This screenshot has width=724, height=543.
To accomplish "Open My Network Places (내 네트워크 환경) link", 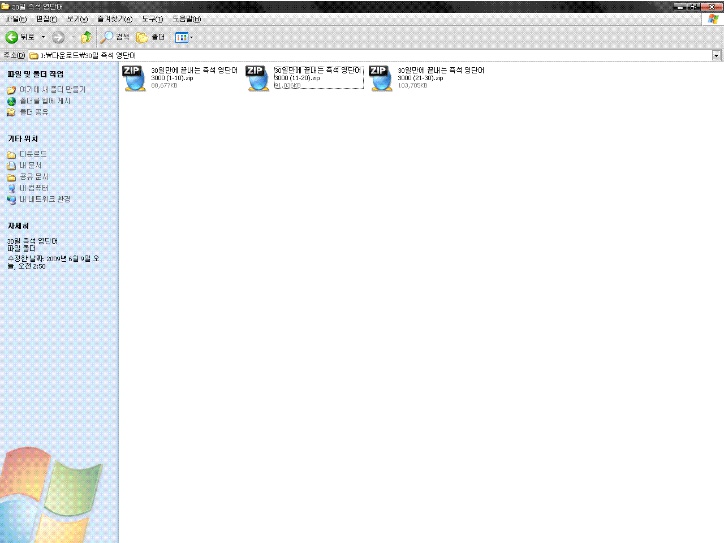I will [45, 199].
